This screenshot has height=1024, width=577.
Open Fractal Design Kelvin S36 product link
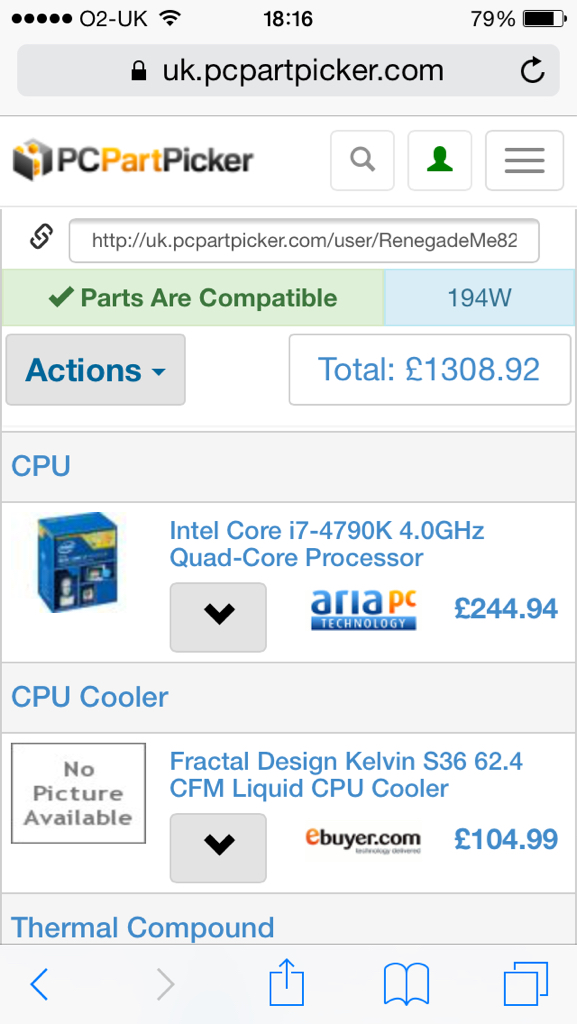pos(346,775)
